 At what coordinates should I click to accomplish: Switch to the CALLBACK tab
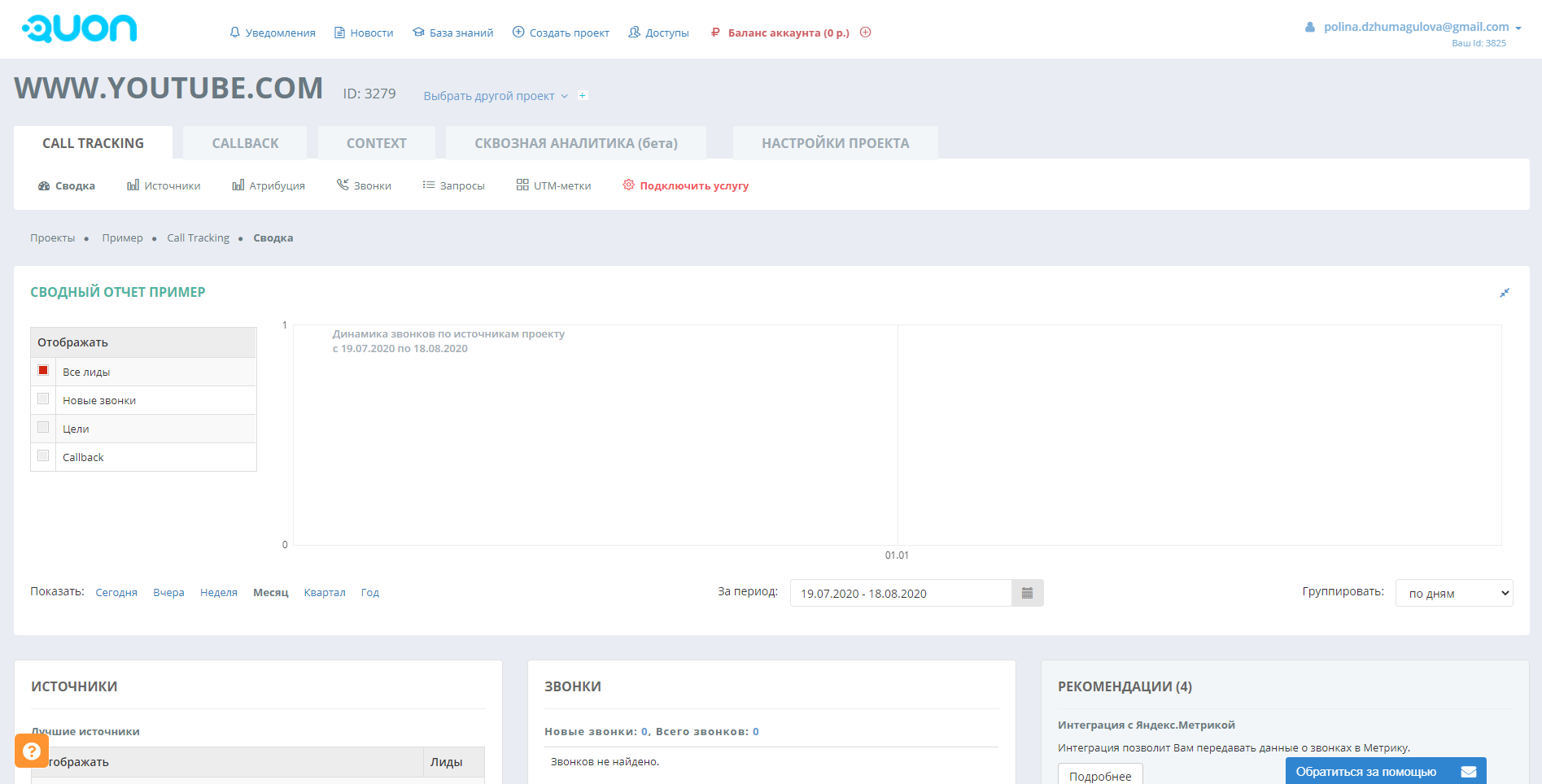point(245,143)
